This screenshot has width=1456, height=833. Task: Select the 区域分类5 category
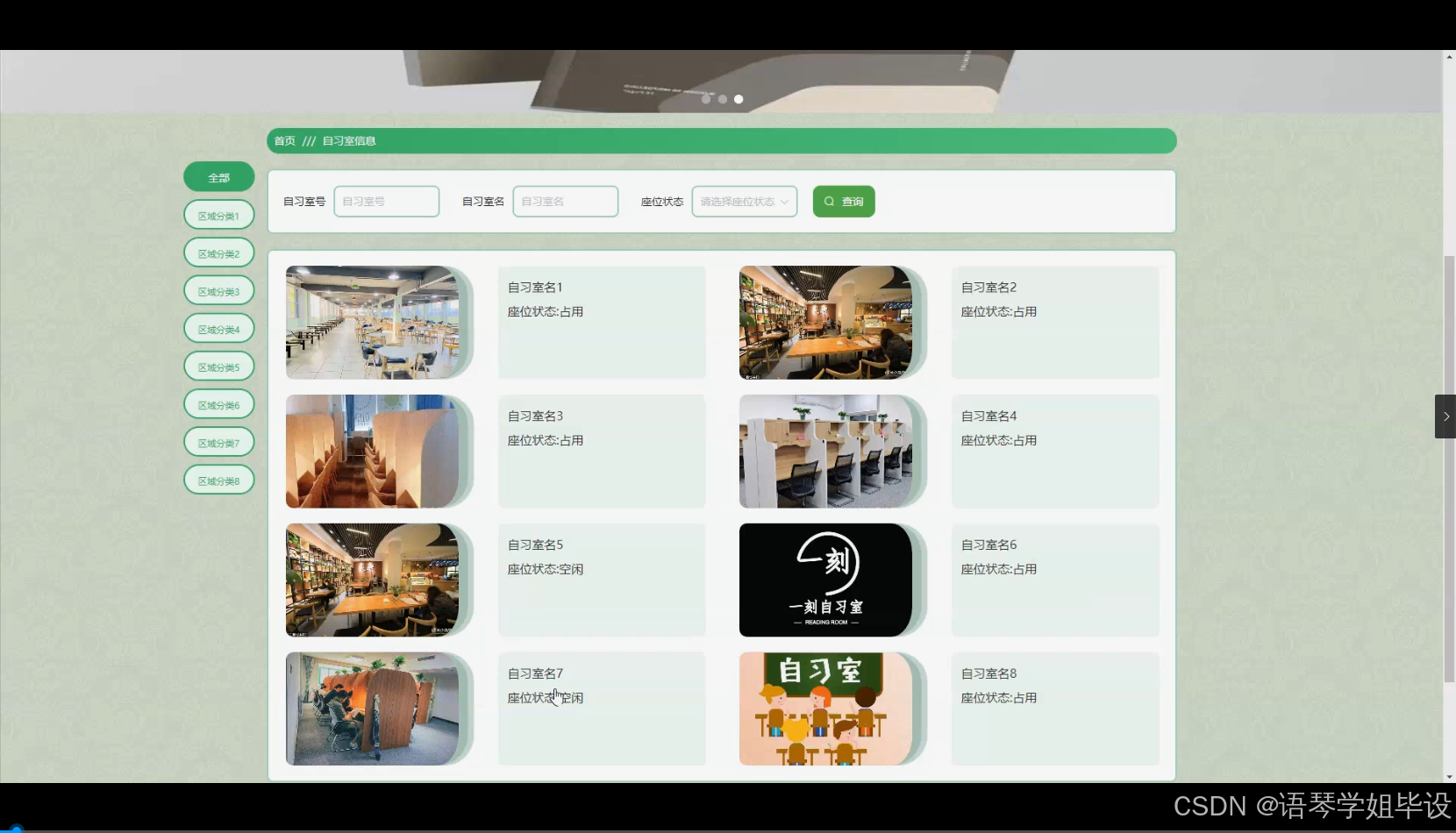pos(218,366)
